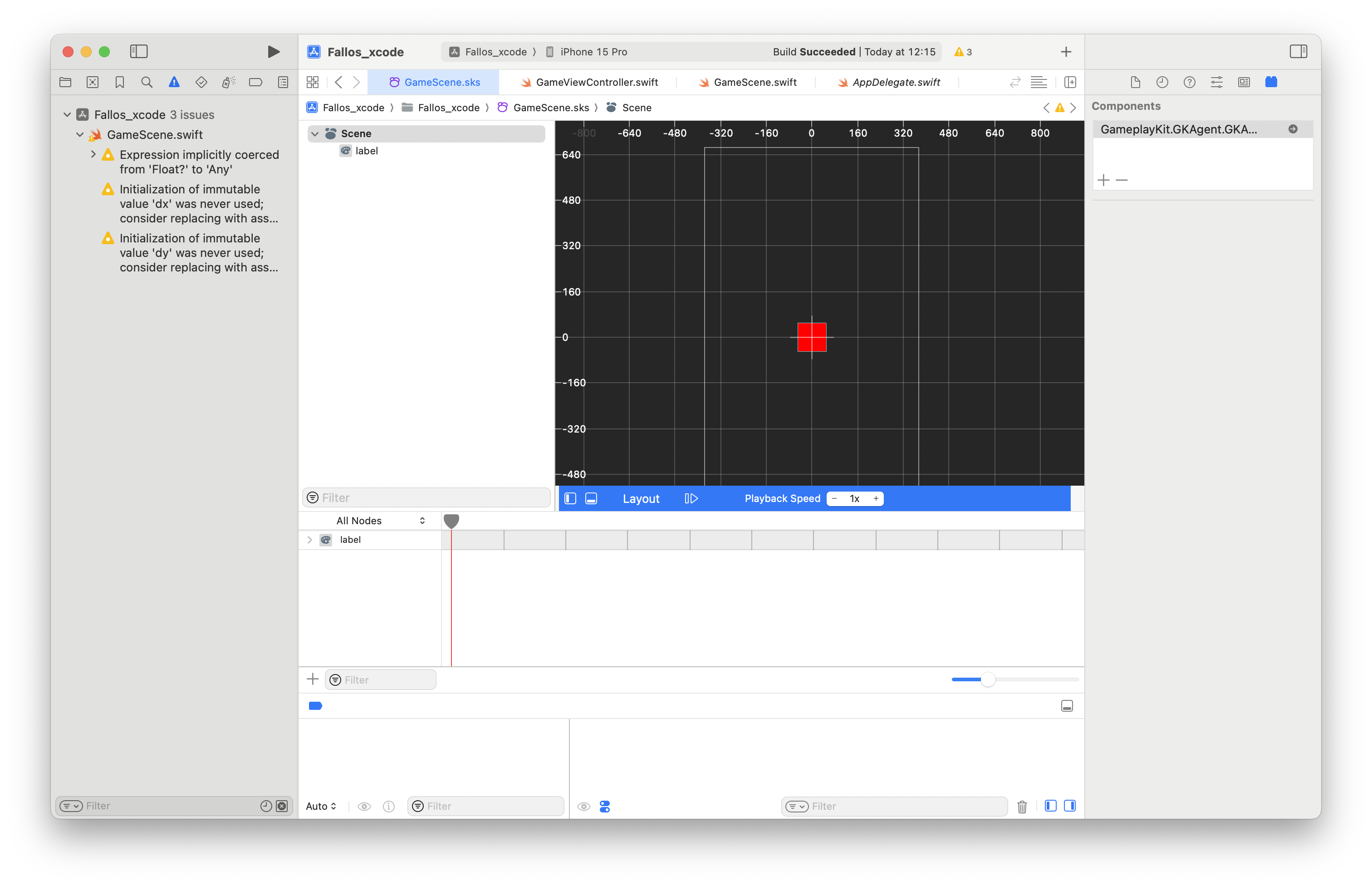The image size is (1372, 886).
Task: Open All Nodes dropdown
Action: [381, 521]
